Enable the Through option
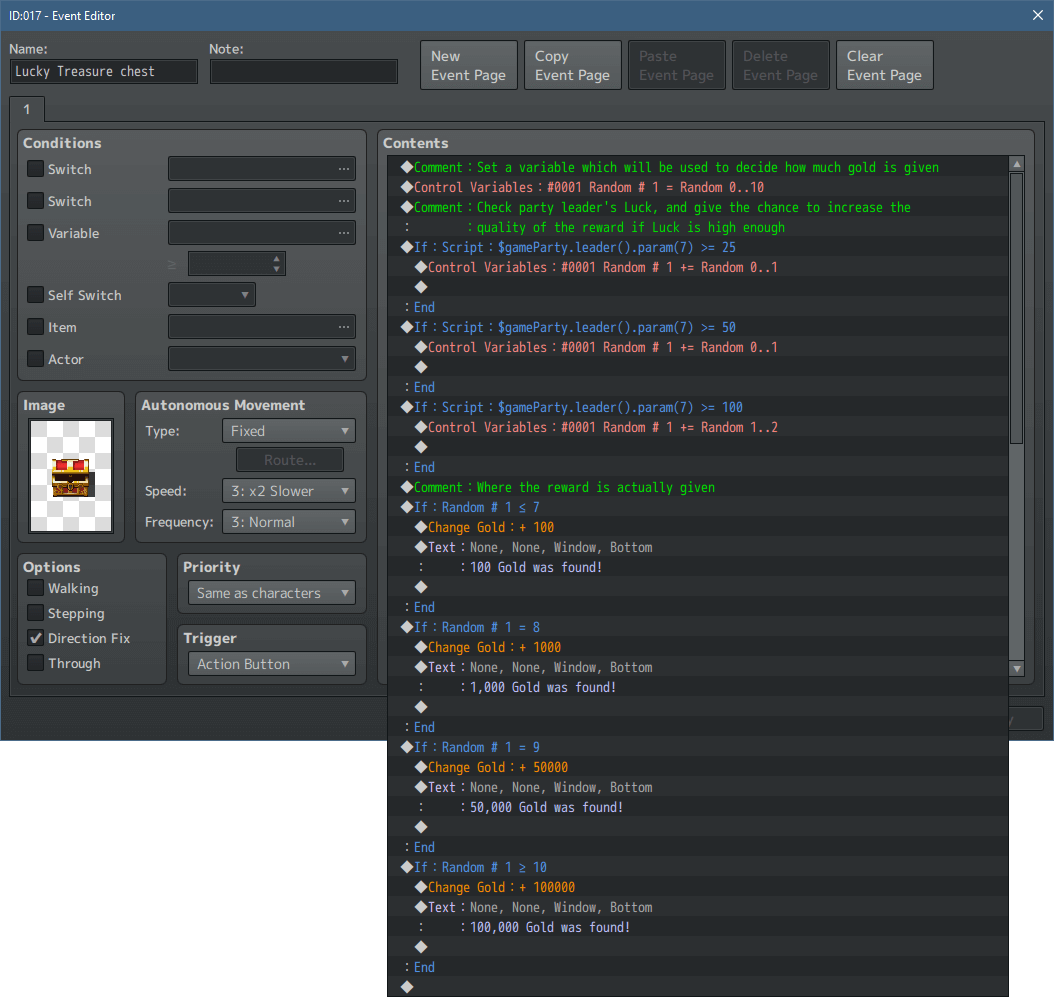This screenshot has height=1000, width=1054. pyautogui.click(x=34, y=663)
